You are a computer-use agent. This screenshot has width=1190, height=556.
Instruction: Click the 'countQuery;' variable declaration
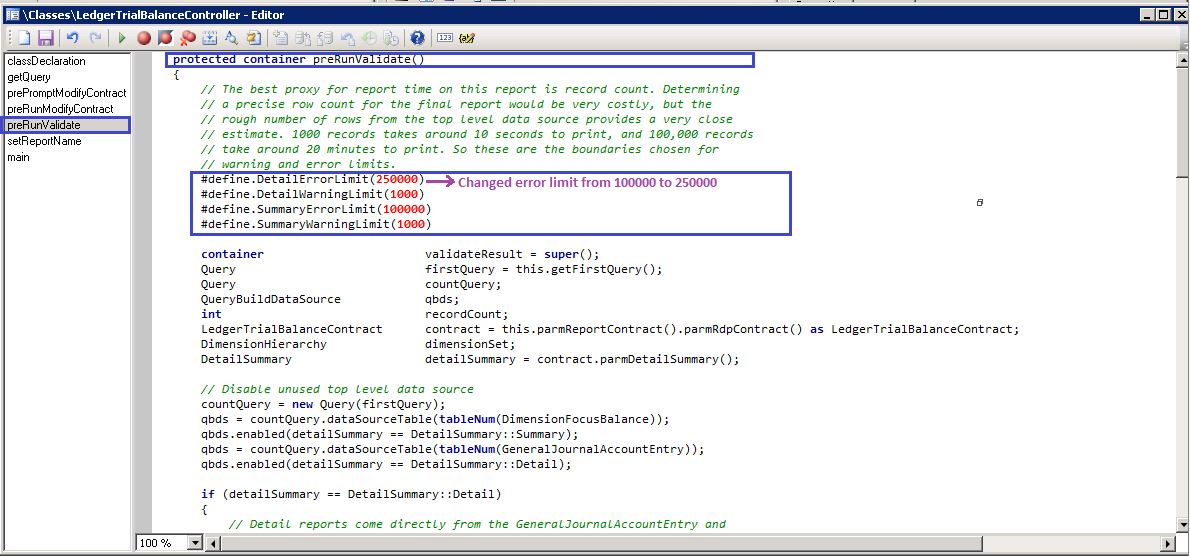(x=463, y=284)
